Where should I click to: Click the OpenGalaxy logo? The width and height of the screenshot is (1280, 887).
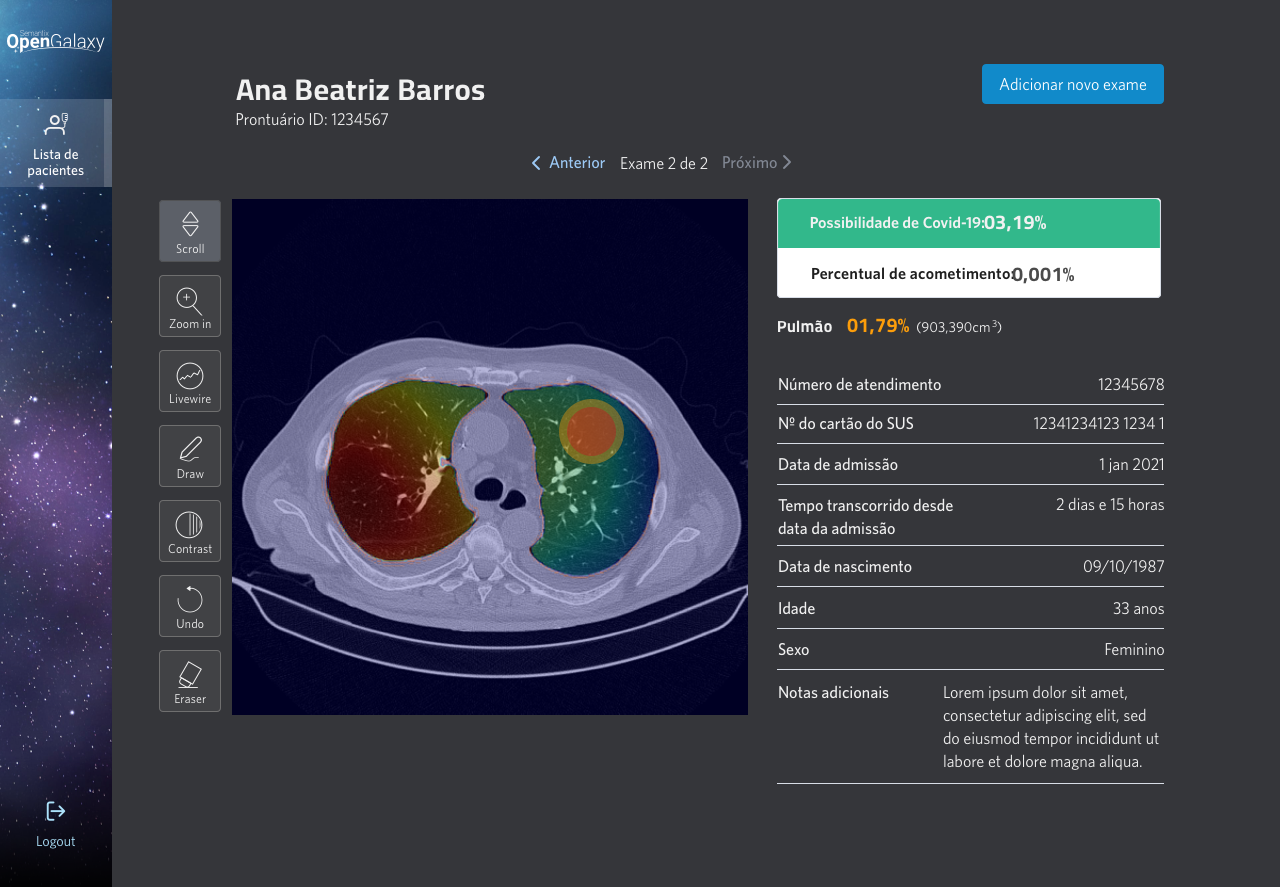(56, 41)
